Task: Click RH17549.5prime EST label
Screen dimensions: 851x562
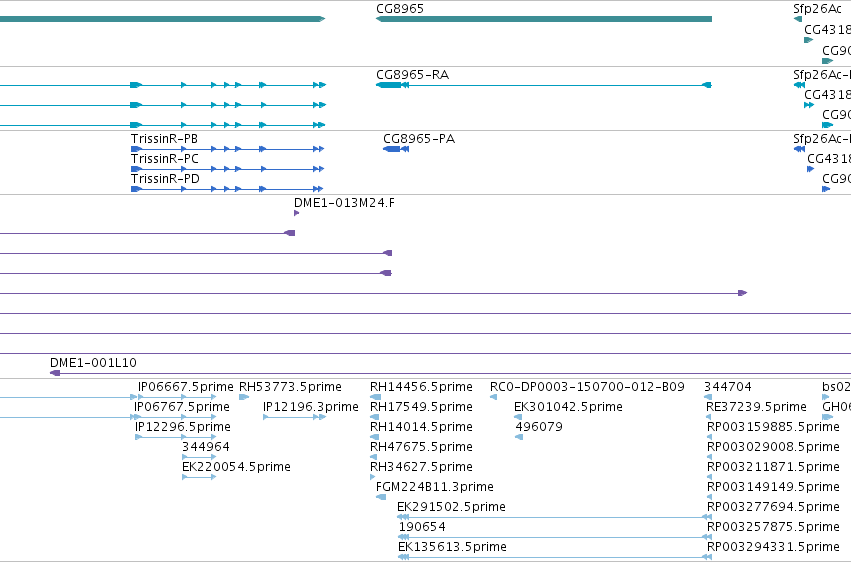Action: coord(421,407)
